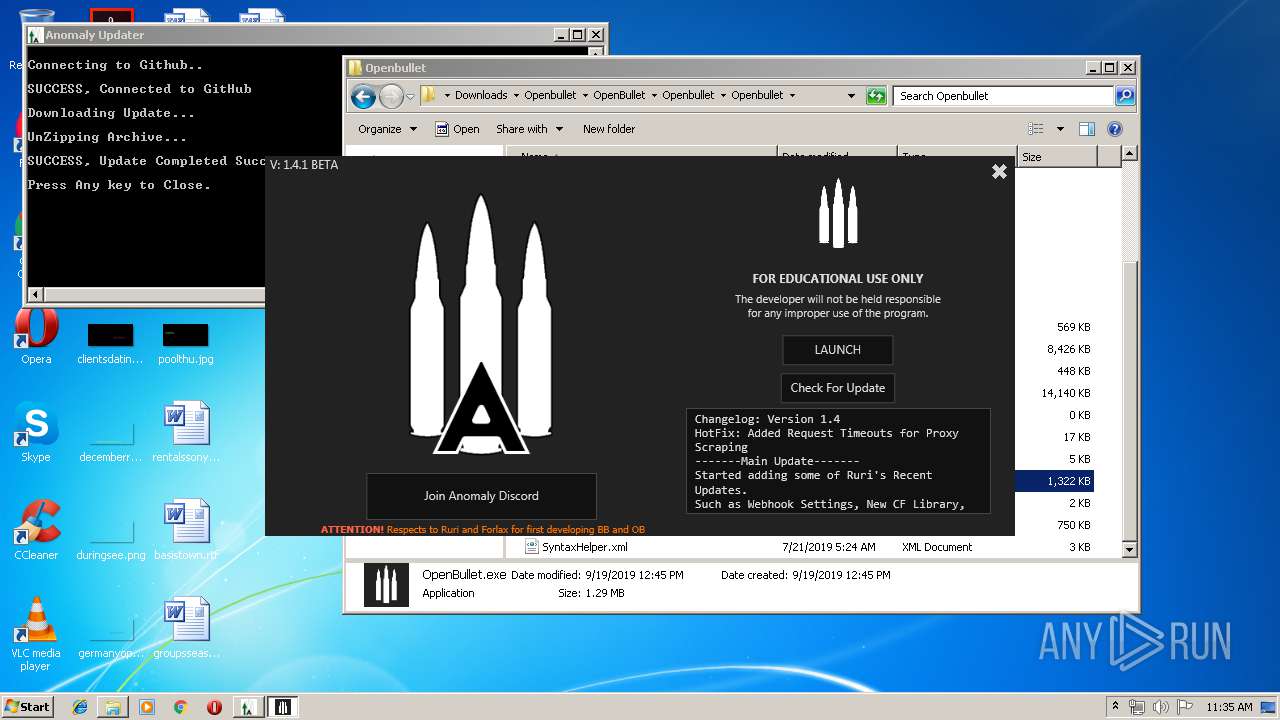Click the Explorer refresh button
Image resolution: width=1280 pixels, height=720 pixels.
click(876, 96)
